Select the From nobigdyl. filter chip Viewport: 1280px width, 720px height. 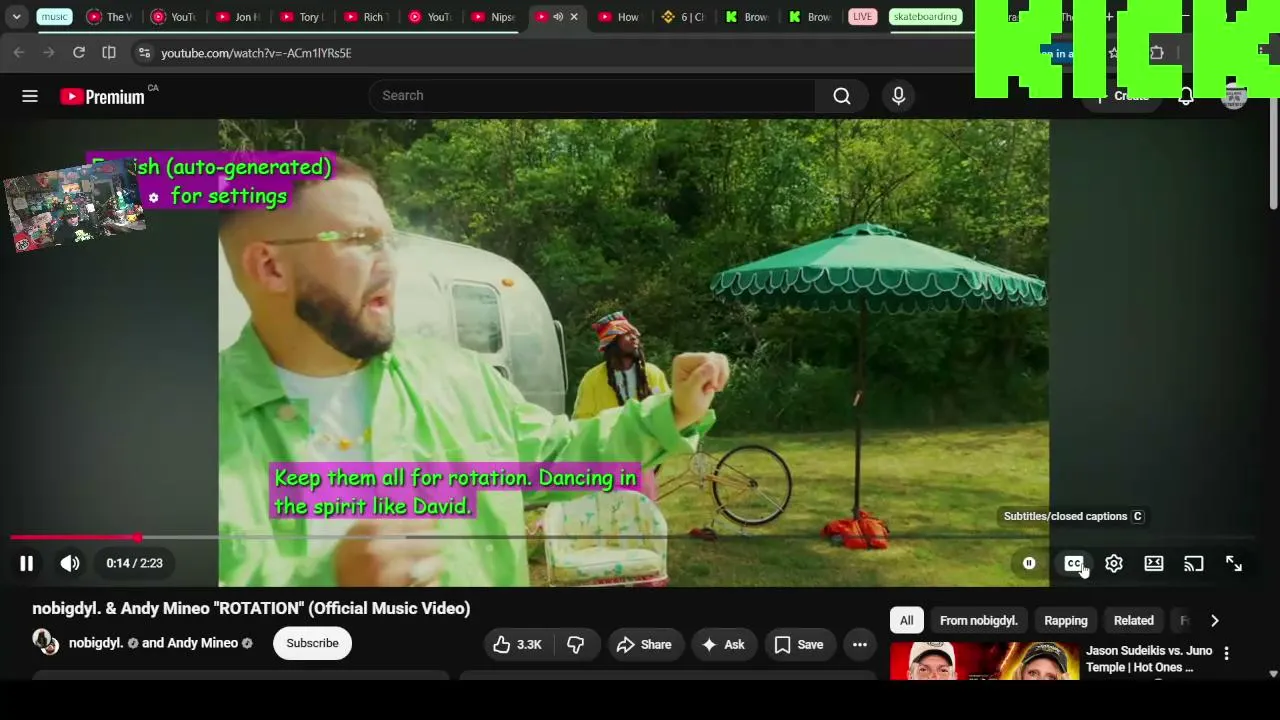click(x=978, y=621)
